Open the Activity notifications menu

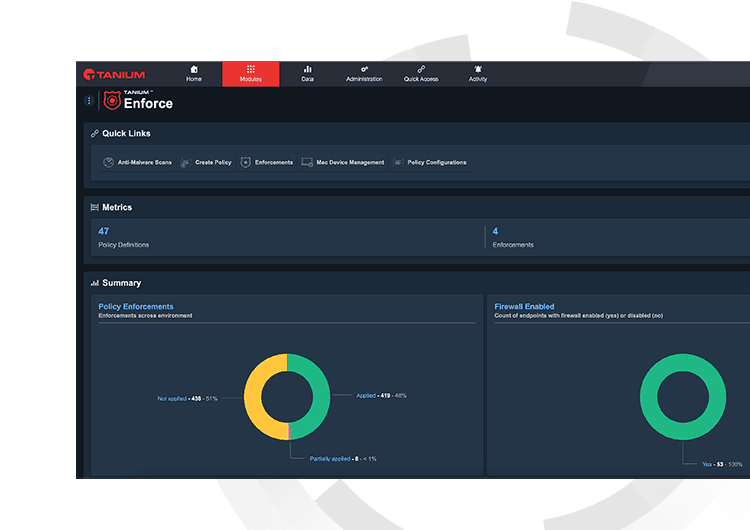478,74
